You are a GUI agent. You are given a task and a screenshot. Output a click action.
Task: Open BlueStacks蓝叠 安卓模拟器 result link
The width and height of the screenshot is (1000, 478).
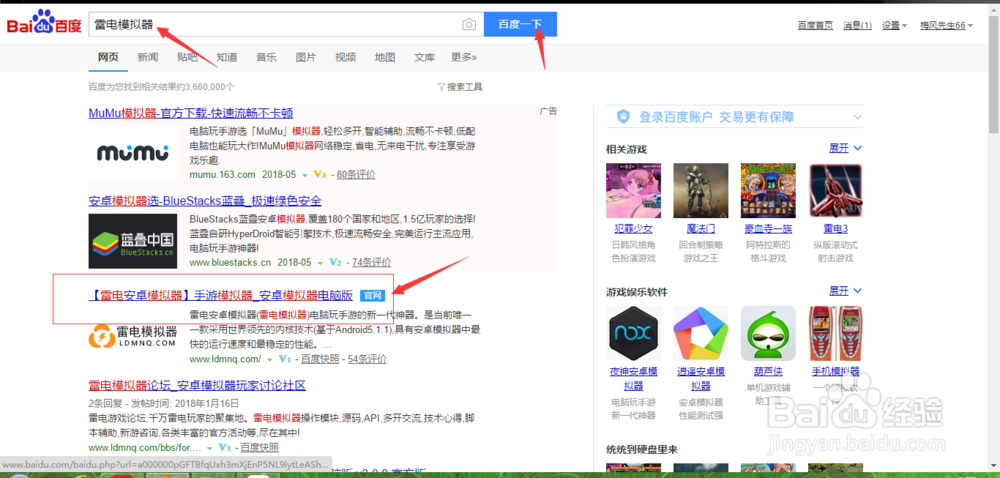pos(205,201)
